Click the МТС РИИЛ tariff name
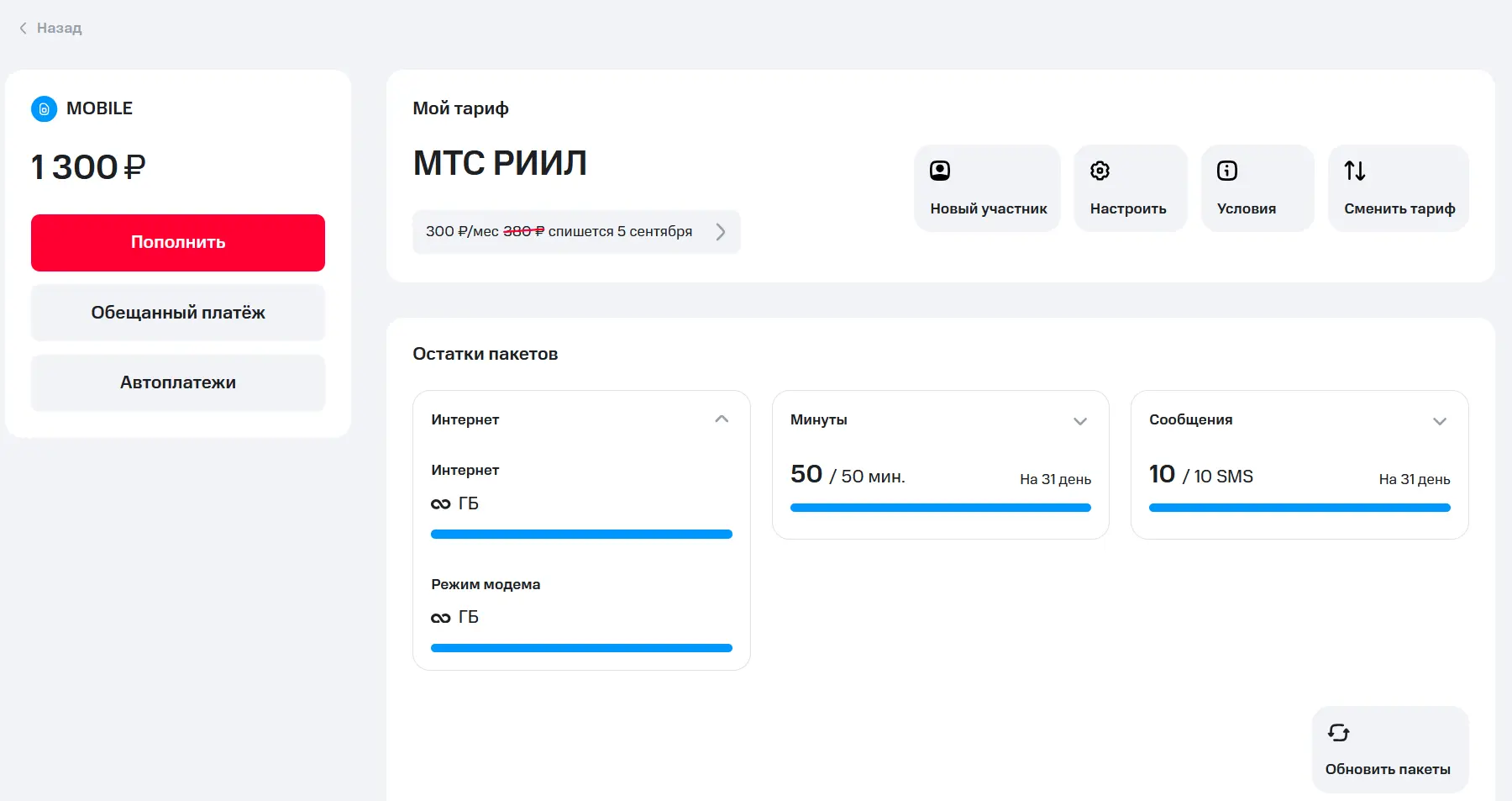 coord(500,163)
